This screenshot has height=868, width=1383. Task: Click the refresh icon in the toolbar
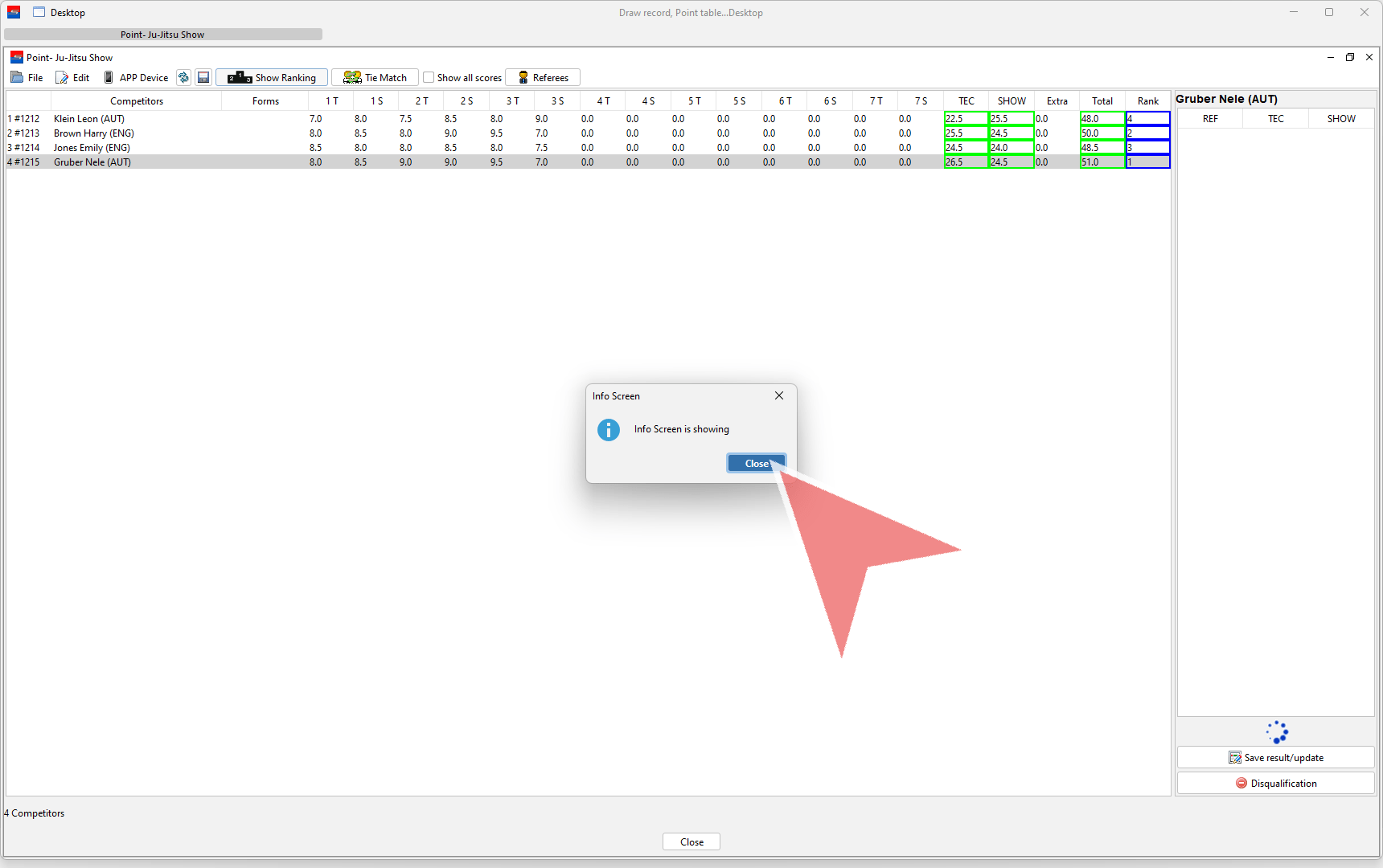pyautogui.click(x=183, y=78)
